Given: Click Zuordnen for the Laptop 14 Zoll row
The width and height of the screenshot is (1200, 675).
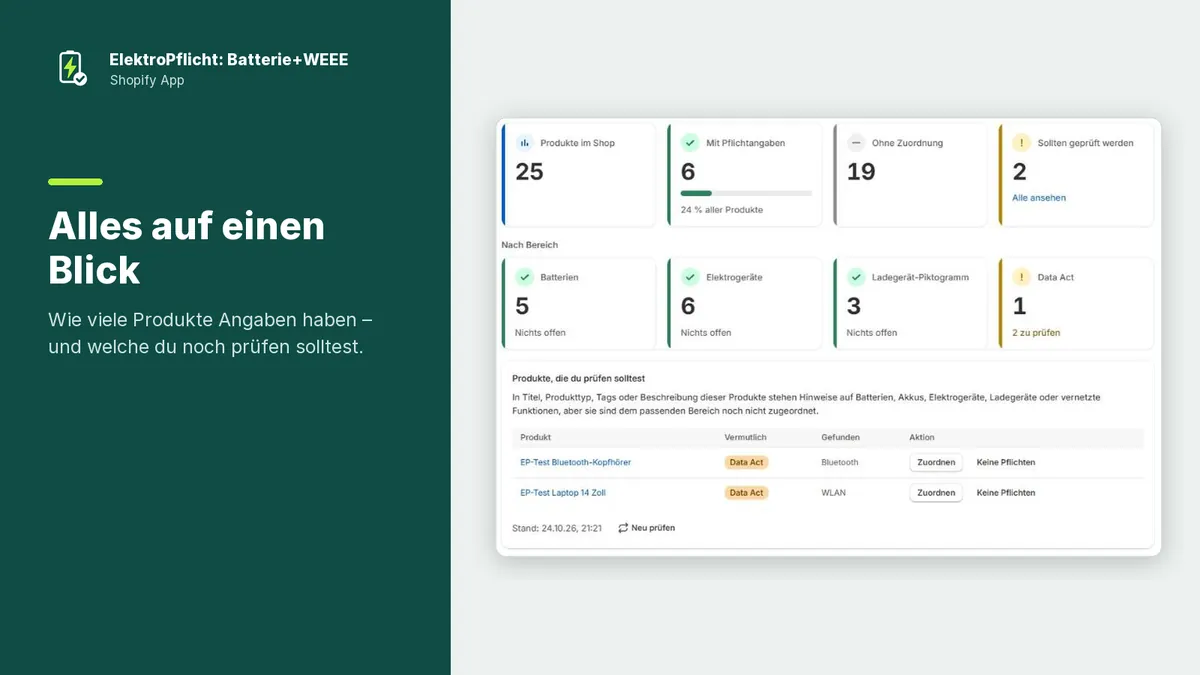Looking at the screenshot, I should click(936, 492).
